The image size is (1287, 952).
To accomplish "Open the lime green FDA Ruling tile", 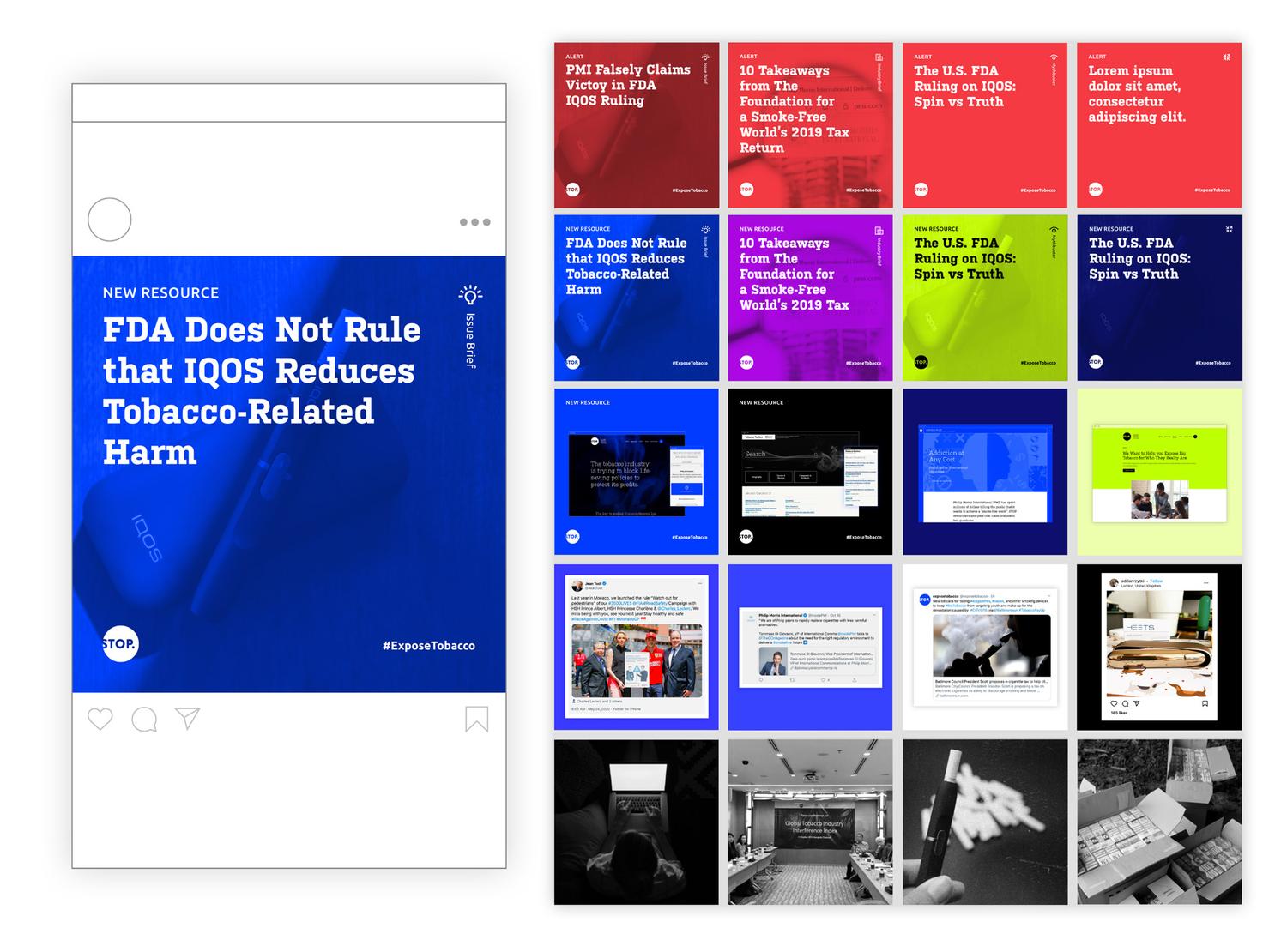I will click(984, 298).
